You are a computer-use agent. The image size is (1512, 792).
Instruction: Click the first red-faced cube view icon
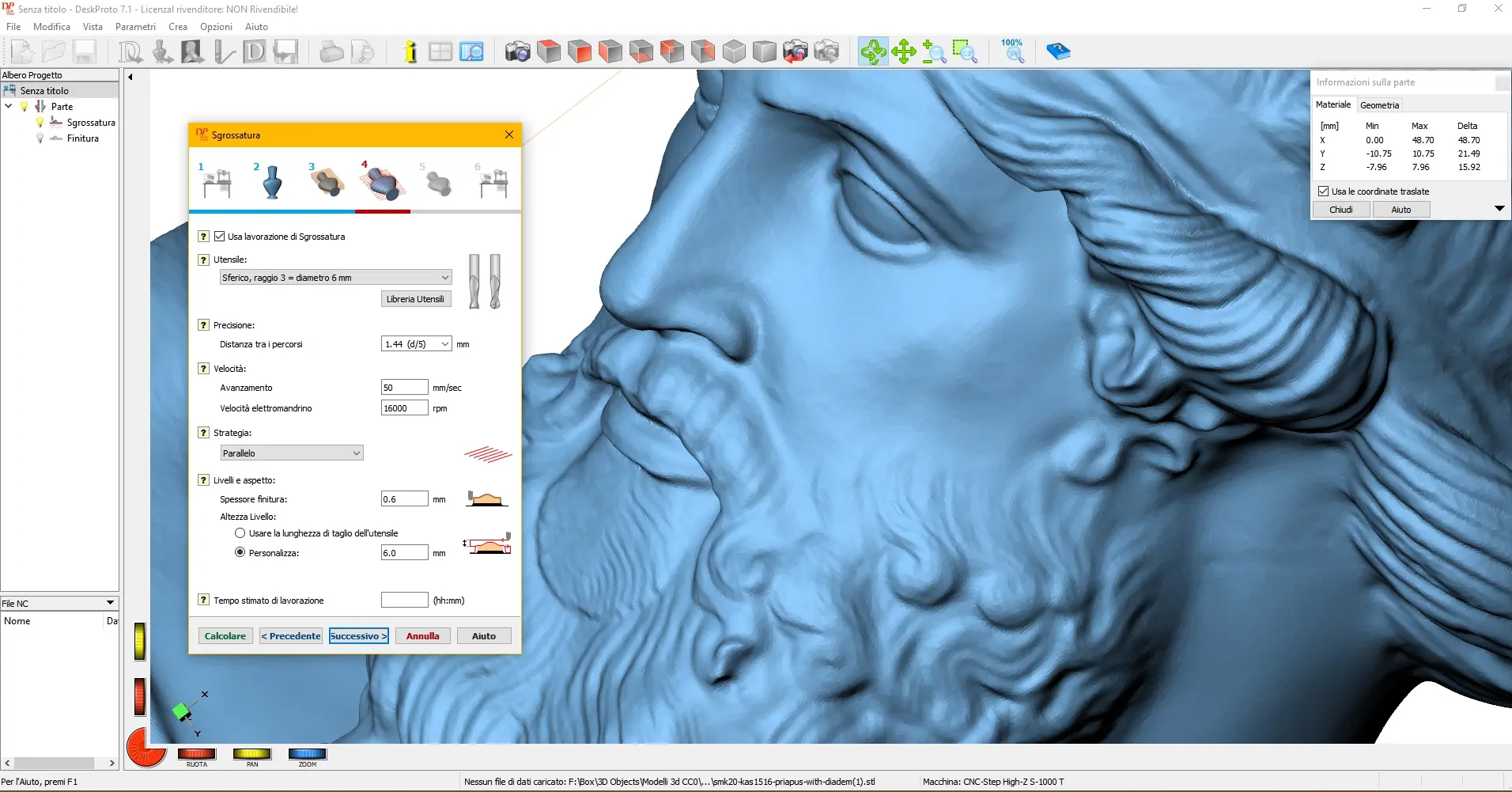(549, 52)
